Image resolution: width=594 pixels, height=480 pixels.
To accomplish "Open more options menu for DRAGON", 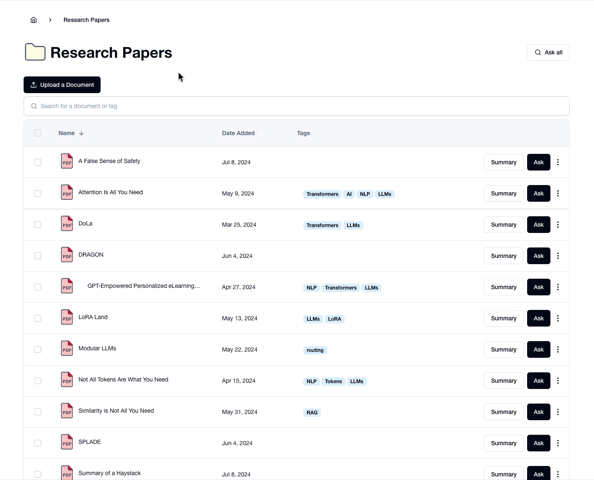I will click(x=558, y=256).
